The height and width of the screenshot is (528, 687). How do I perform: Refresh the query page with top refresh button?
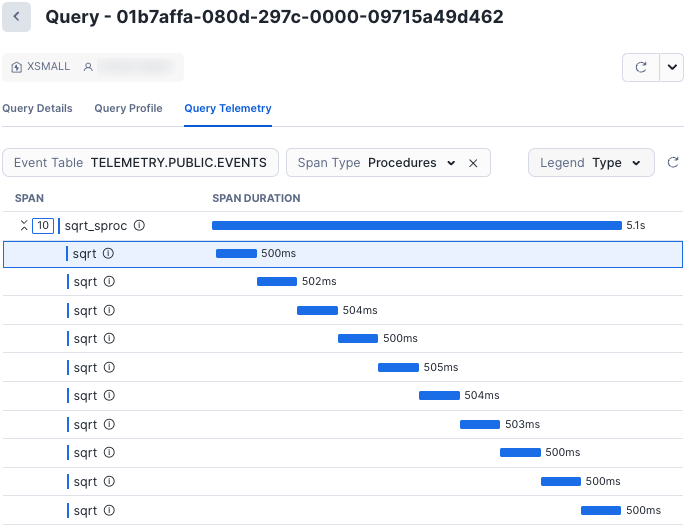[641, 67]
